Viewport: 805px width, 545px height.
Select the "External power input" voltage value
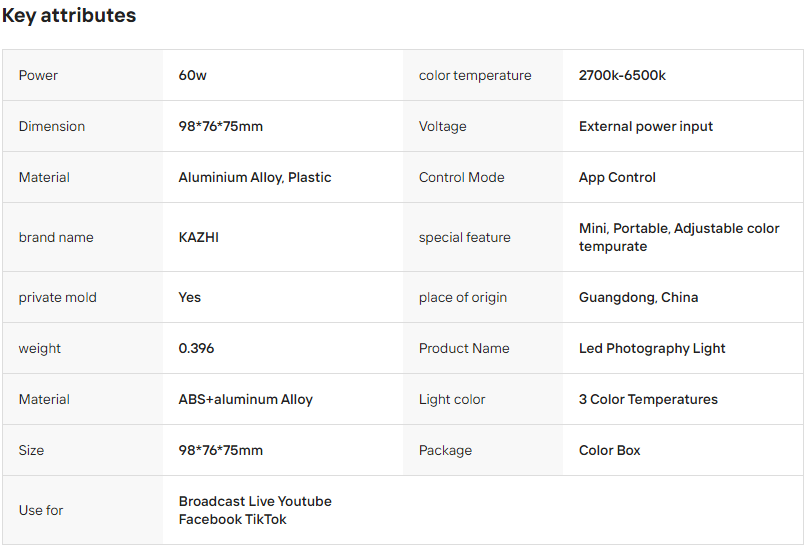click(646, 126)
